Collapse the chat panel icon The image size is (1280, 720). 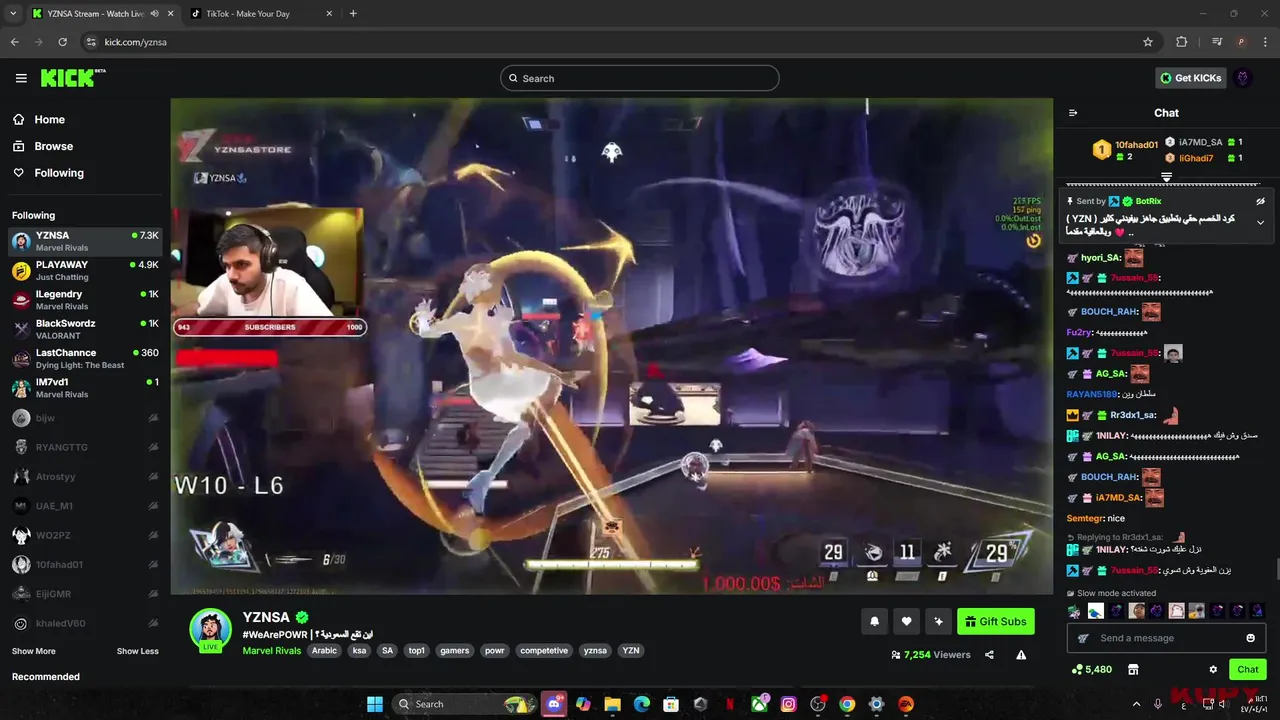tap(1073, 113)
